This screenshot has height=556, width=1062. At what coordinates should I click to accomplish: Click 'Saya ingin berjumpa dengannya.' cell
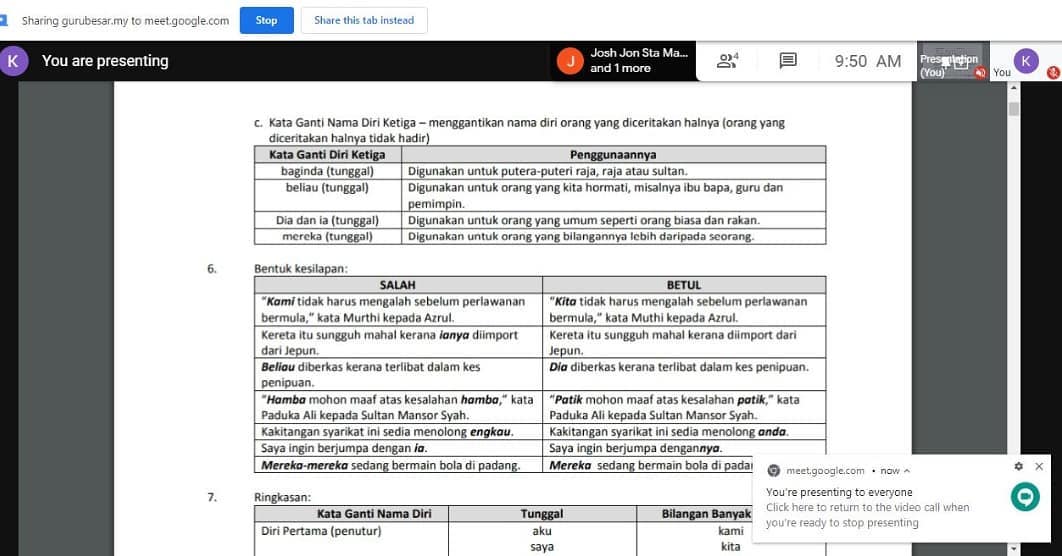tap(684, 448)
